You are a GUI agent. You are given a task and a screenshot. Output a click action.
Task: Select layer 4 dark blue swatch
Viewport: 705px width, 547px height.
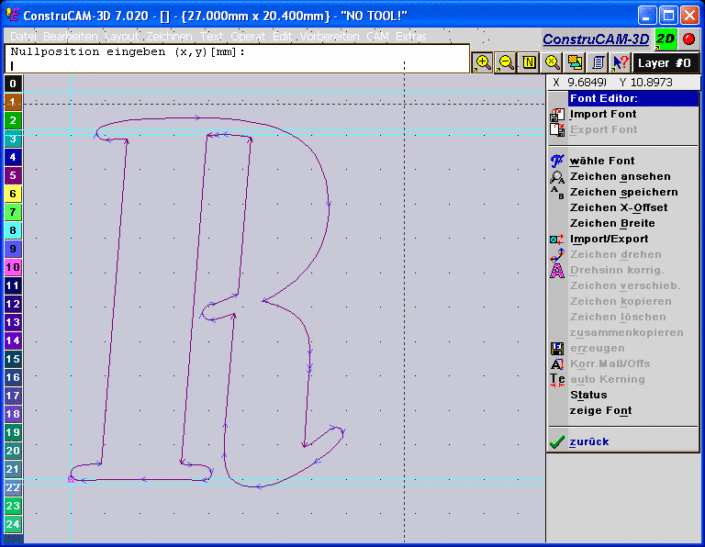[13, 157]
